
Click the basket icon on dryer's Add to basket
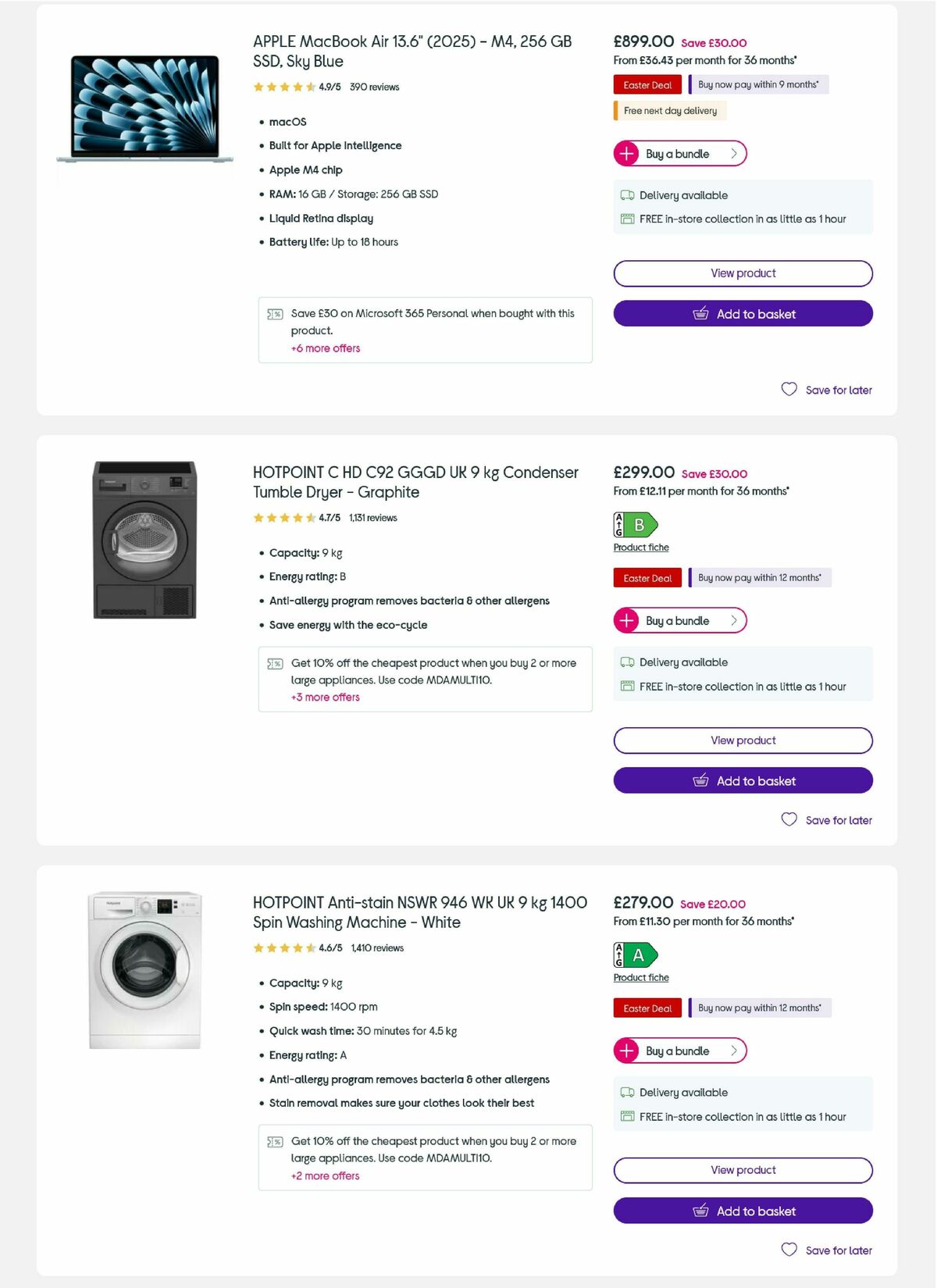pos(700,780)
